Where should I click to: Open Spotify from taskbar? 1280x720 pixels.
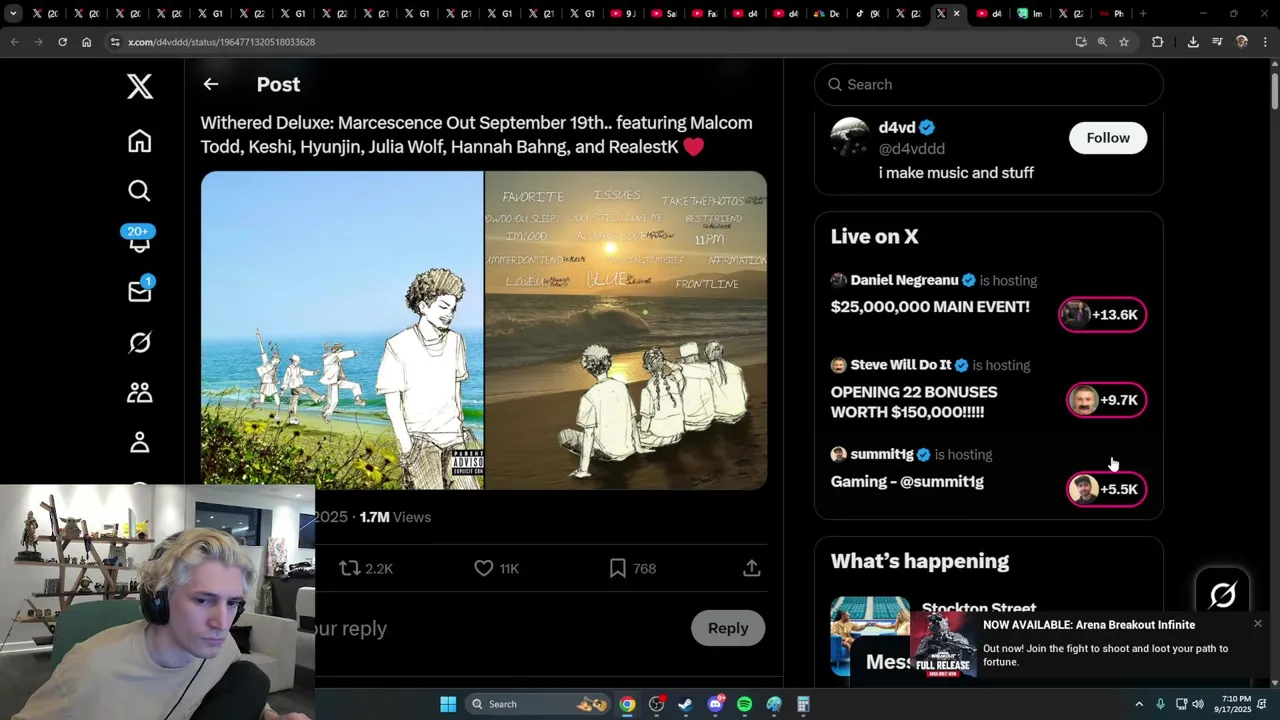click(x=744, y=704)
